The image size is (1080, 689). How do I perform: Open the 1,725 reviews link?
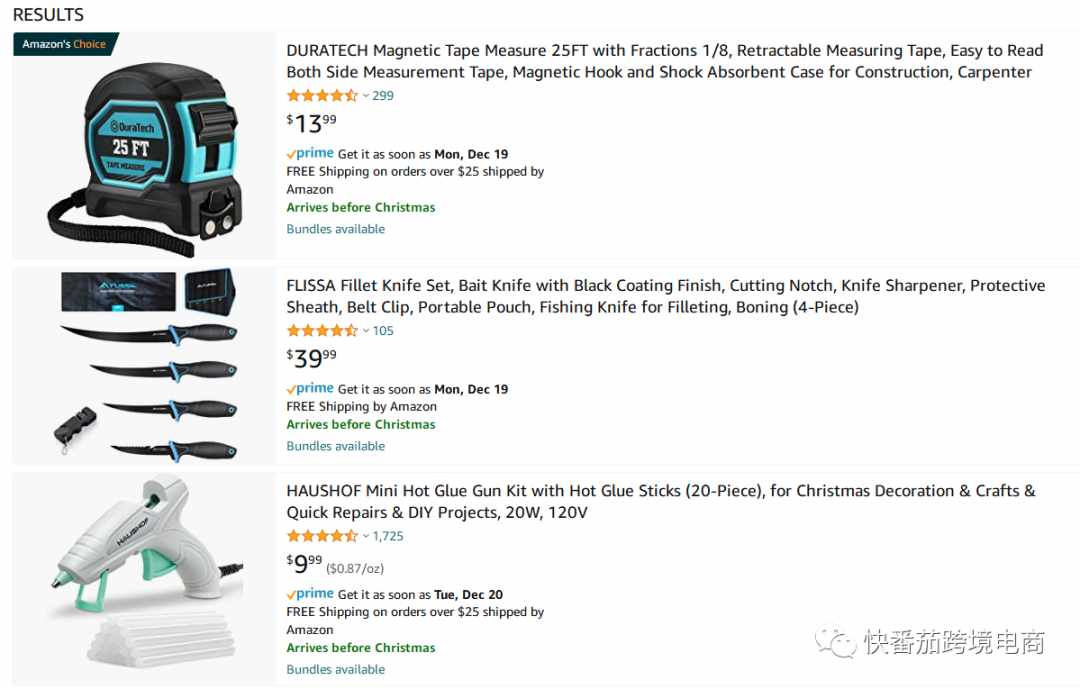coord(388,536)
